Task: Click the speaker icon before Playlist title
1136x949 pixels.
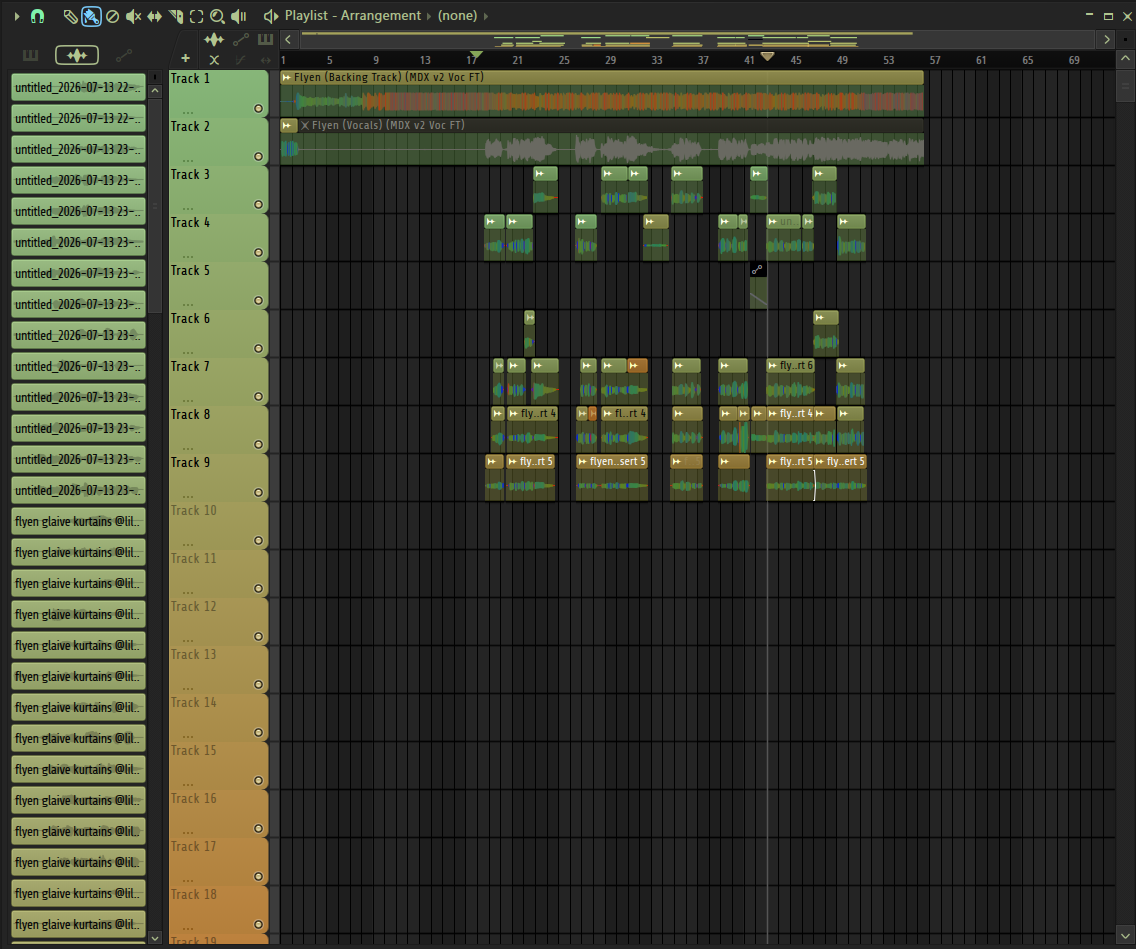Action: [270, 16]
